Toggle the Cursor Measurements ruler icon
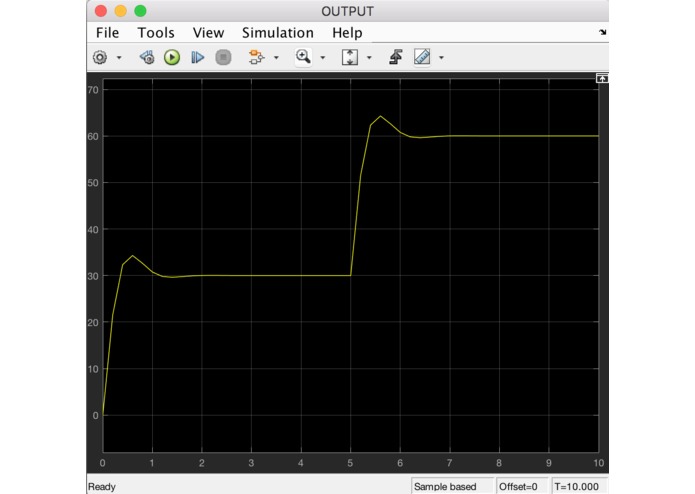 (x=422, y=57)
